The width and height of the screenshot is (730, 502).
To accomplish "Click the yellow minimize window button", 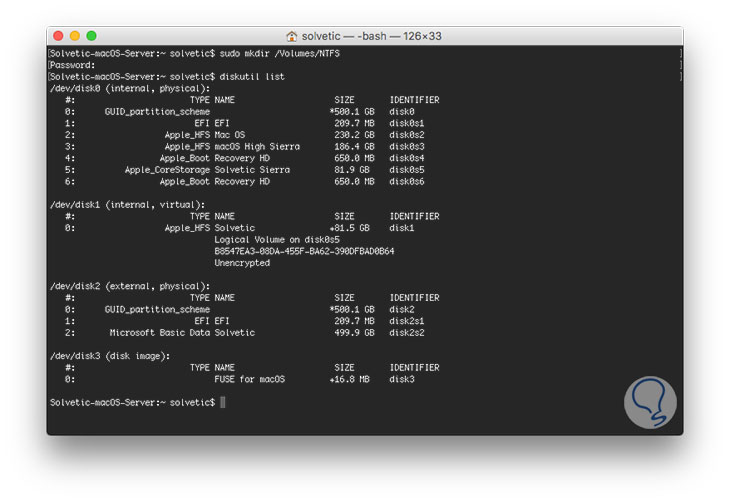I will point(75,36).
